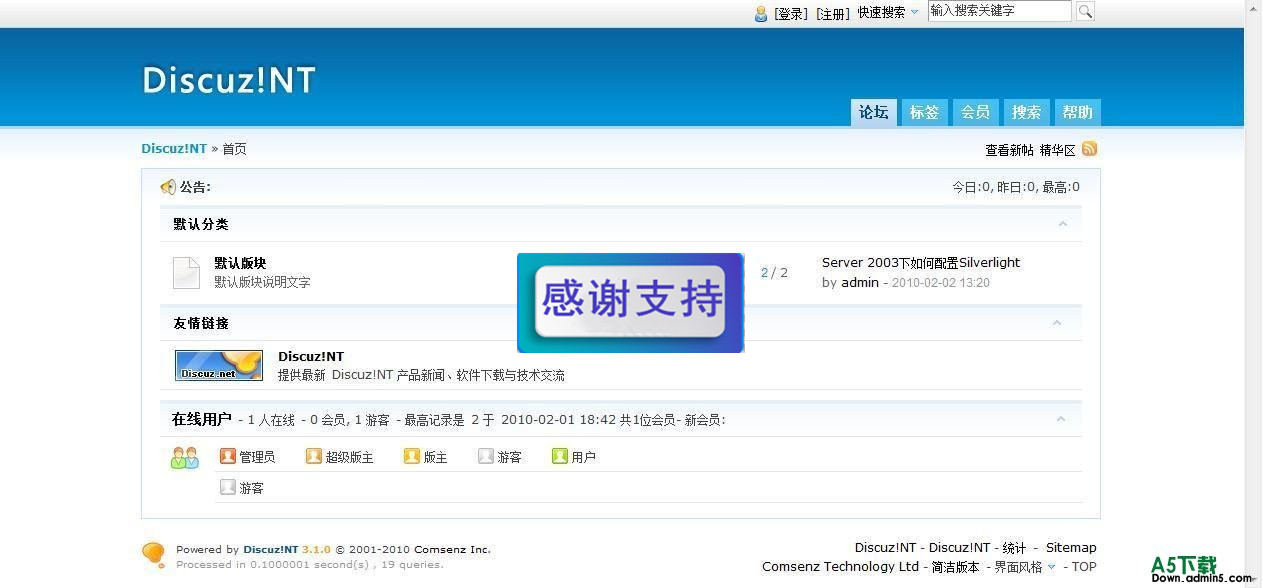This screenshot has width=1263, height=588.
Task: Click the 3.1.0 version number
Action: (316, 549)
